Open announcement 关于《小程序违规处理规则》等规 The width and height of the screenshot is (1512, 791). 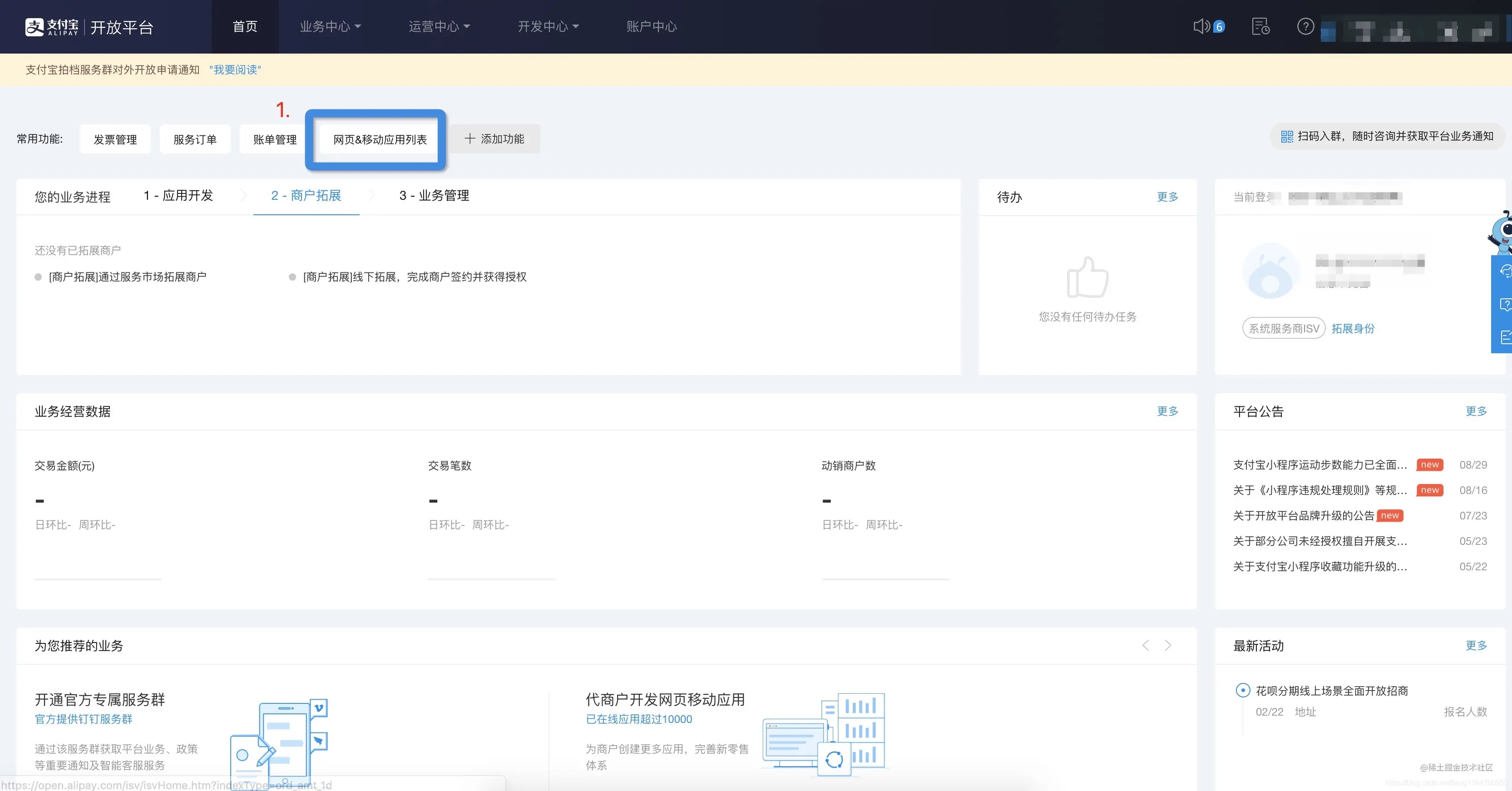click(x=1319, y=490)
